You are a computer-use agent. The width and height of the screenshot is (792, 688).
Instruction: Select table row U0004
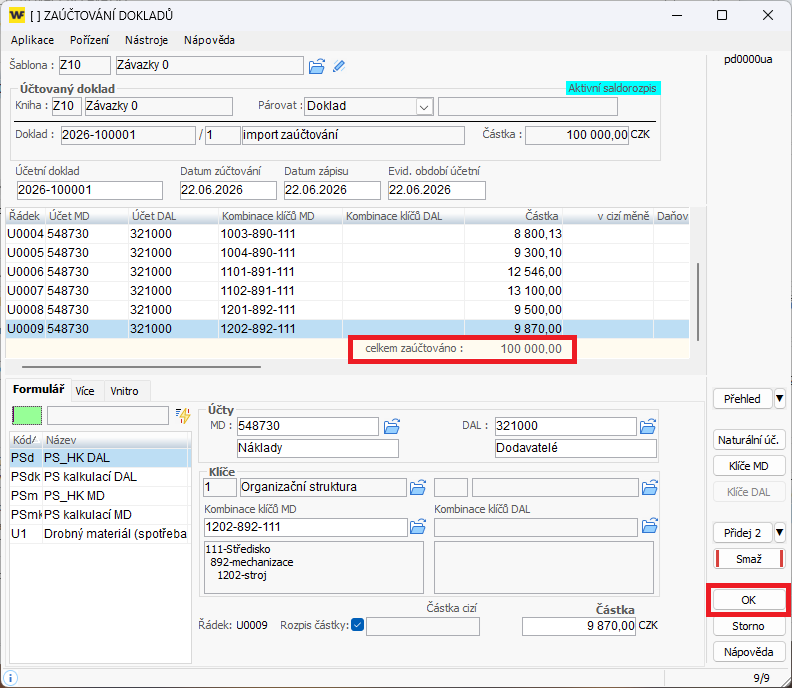click(x=348, y=234)
